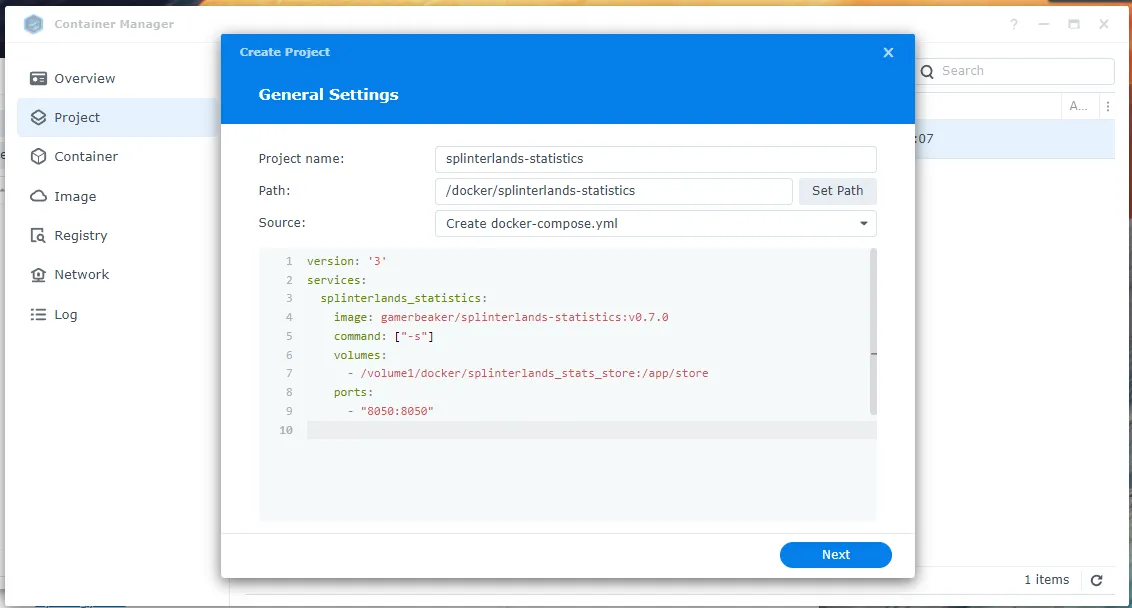This screenshot has width=1132, height=608.
Task: Click the /volume1/docker path line in editor
Action: pyautogui.click(x=528, y=373)
